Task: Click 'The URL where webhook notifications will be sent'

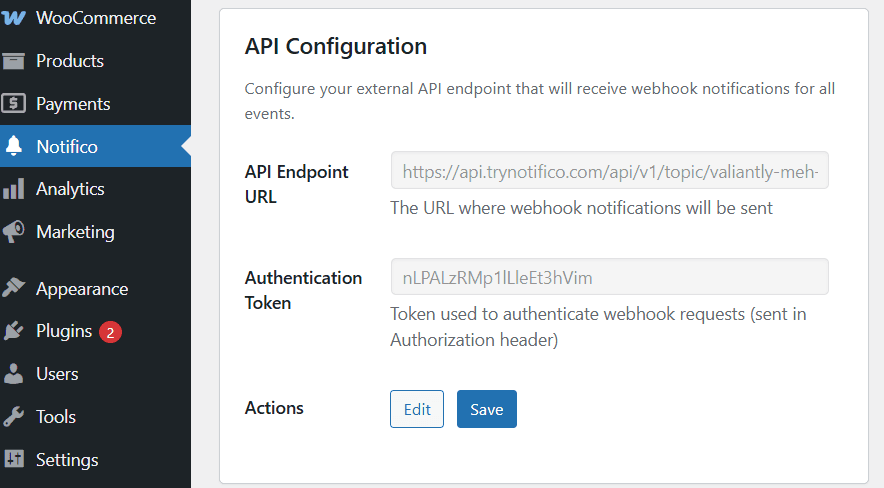Action: [581, 208]
